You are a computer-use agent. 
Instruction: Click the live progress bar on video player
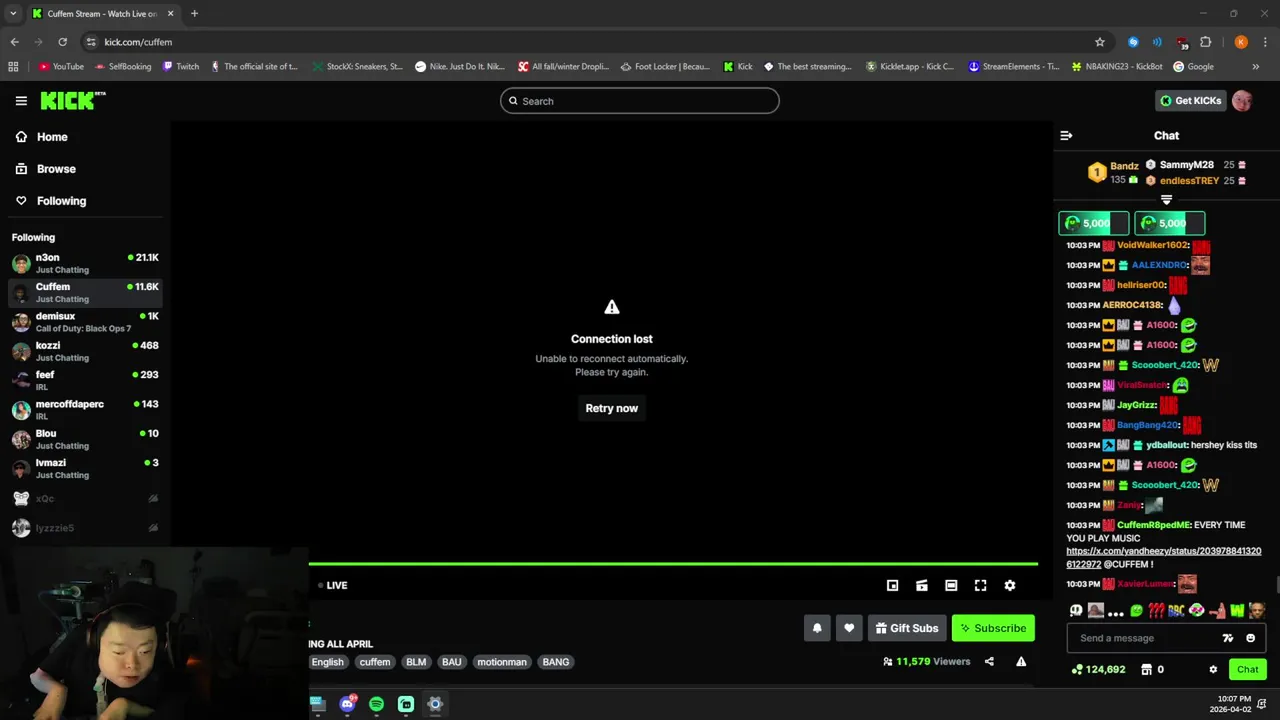[x=673, y=564]
